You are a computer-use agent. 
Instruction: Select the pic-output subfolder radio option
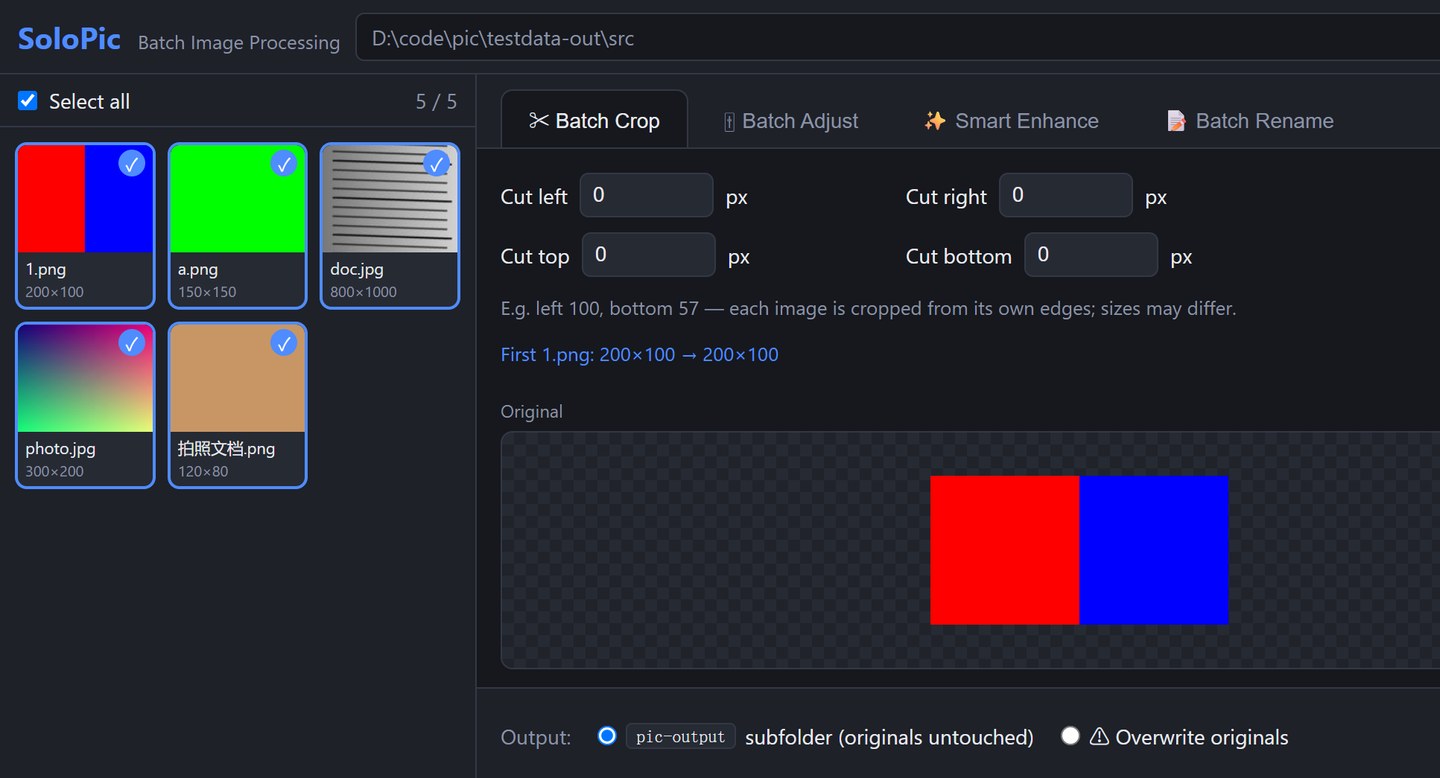(x=606, y=736)
